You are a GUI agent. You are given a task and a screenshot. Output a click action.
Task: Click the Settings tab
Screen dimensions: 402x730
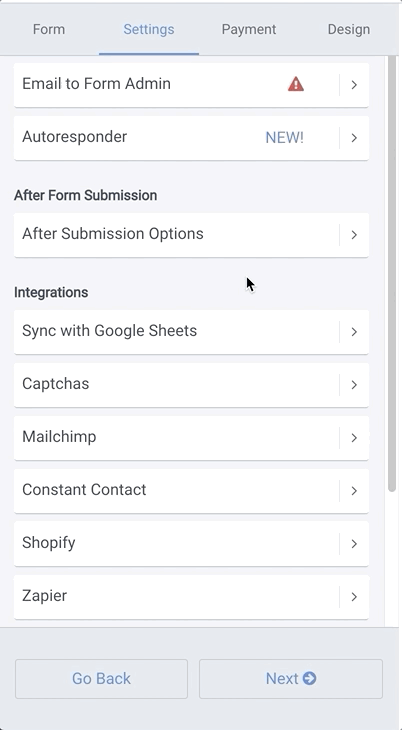pyautogui.click(x=149, y=29)
